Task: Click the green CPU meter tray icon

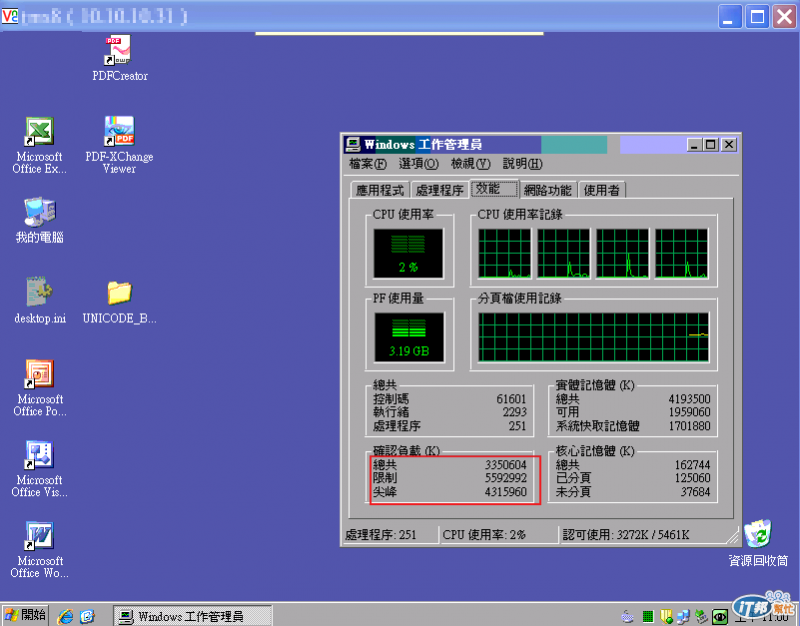Action: click(648, 617)
